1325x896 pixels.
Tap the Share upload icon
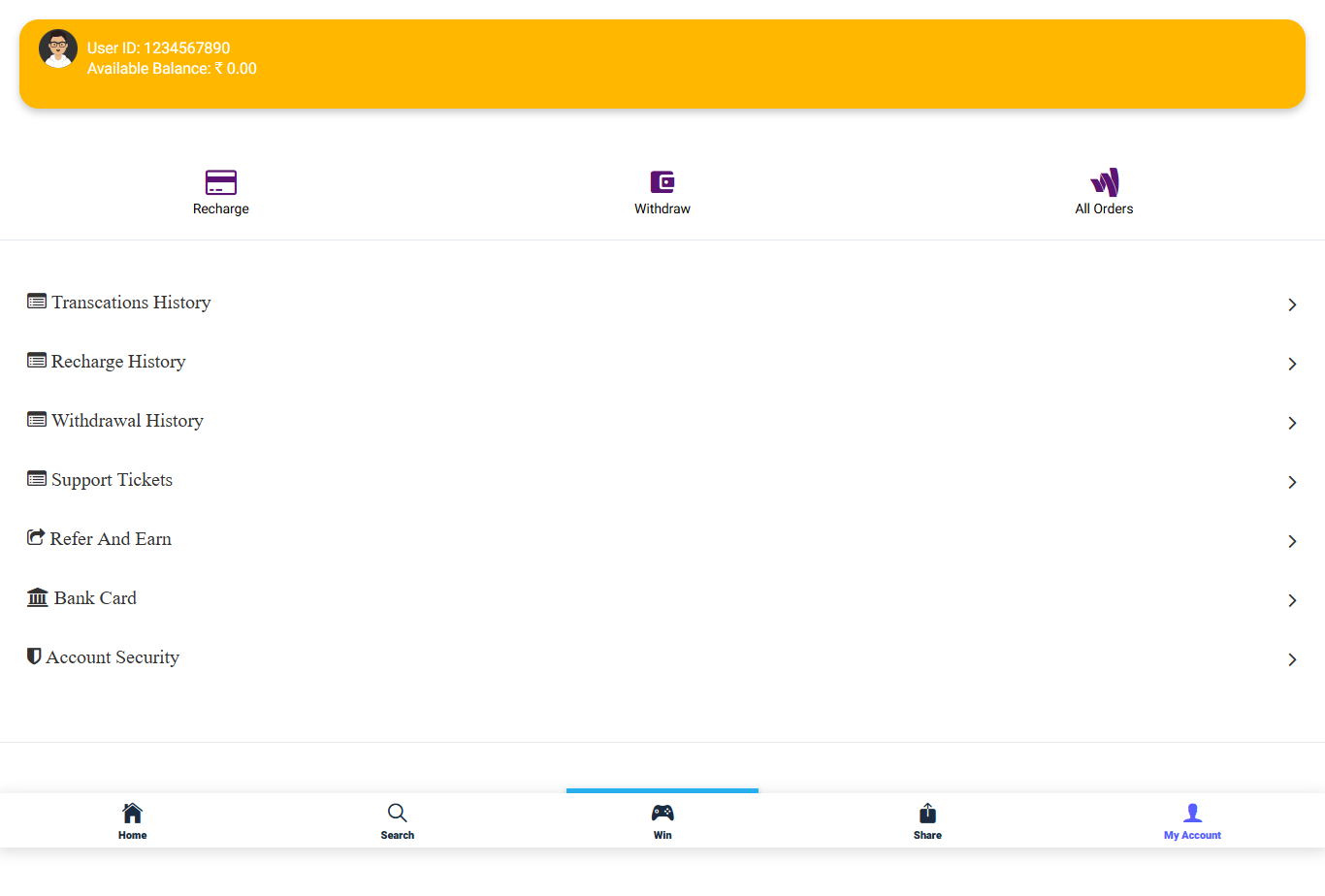927,813
